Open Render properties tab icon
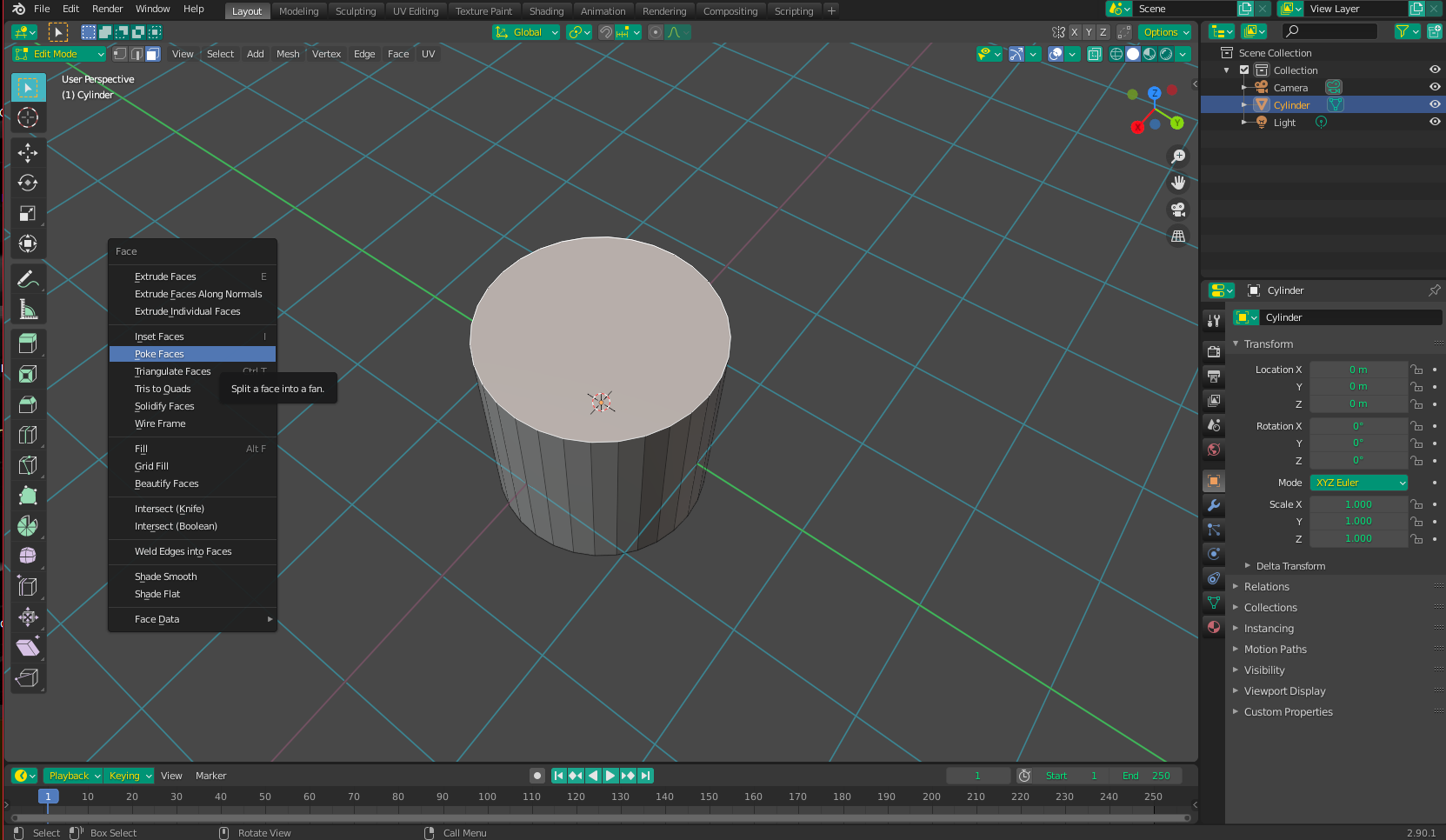 pos(1214,352)
